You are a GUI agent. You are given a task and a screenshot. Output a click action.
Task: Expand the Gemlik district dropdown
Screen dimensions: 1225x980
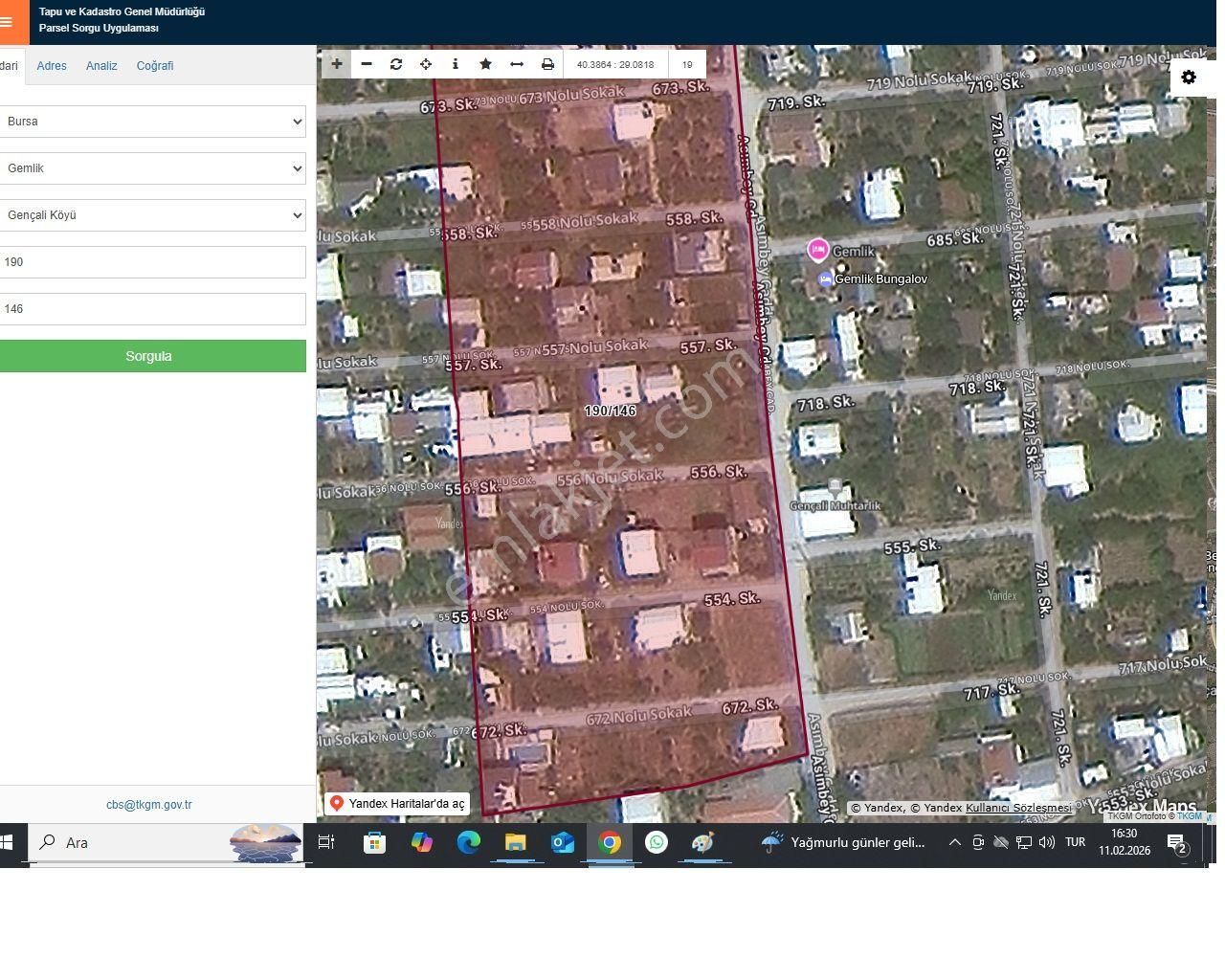click(x=152, y=168)
